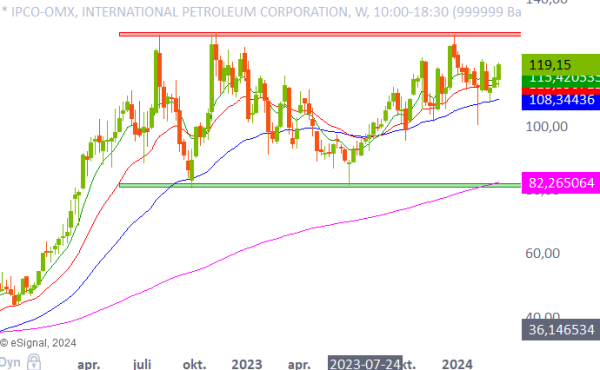Click the Dyn label at bottom left
Screen dimensions: 600x370
coord(10,362)
